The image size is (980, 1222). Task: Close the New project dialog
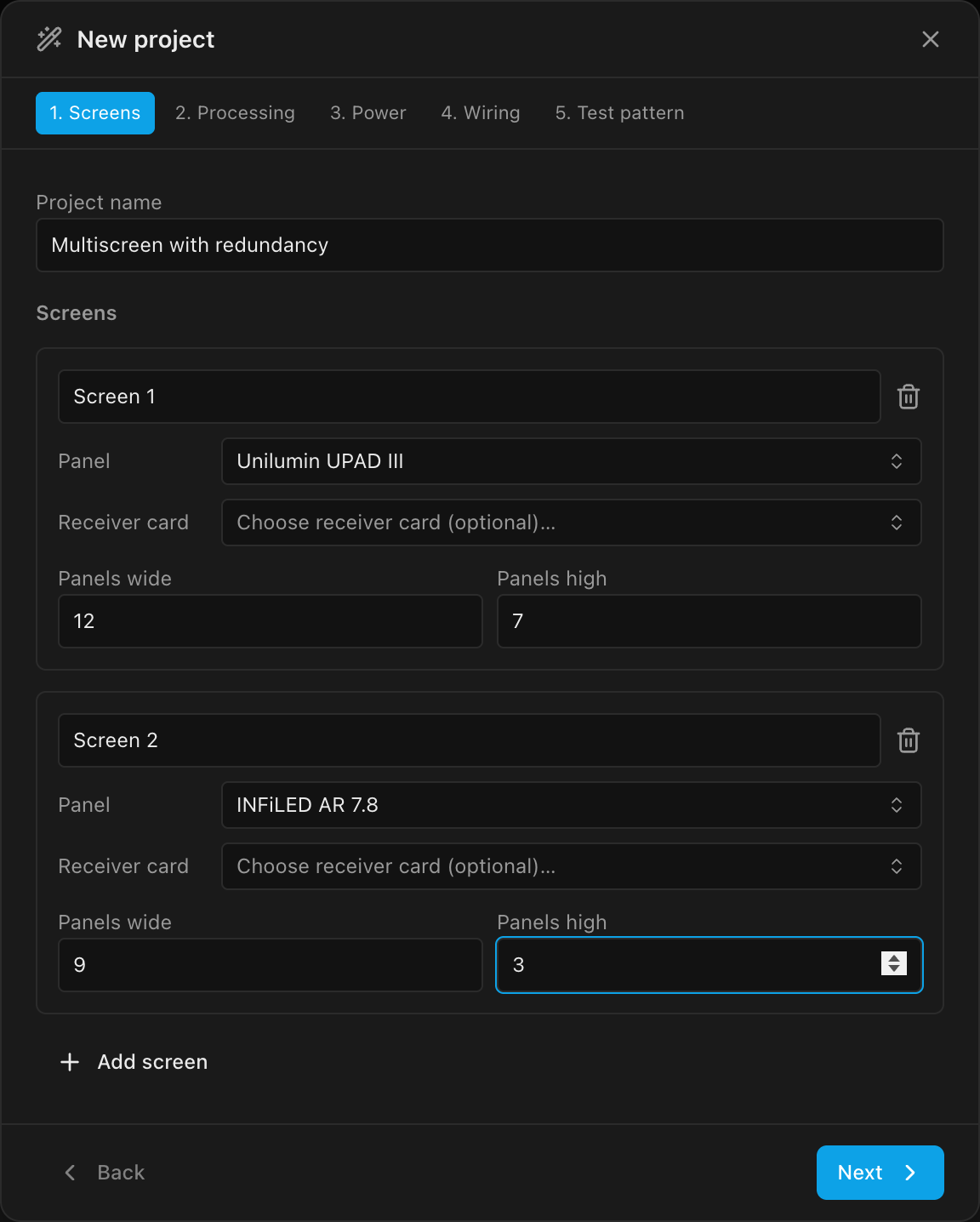click(931, 39)
